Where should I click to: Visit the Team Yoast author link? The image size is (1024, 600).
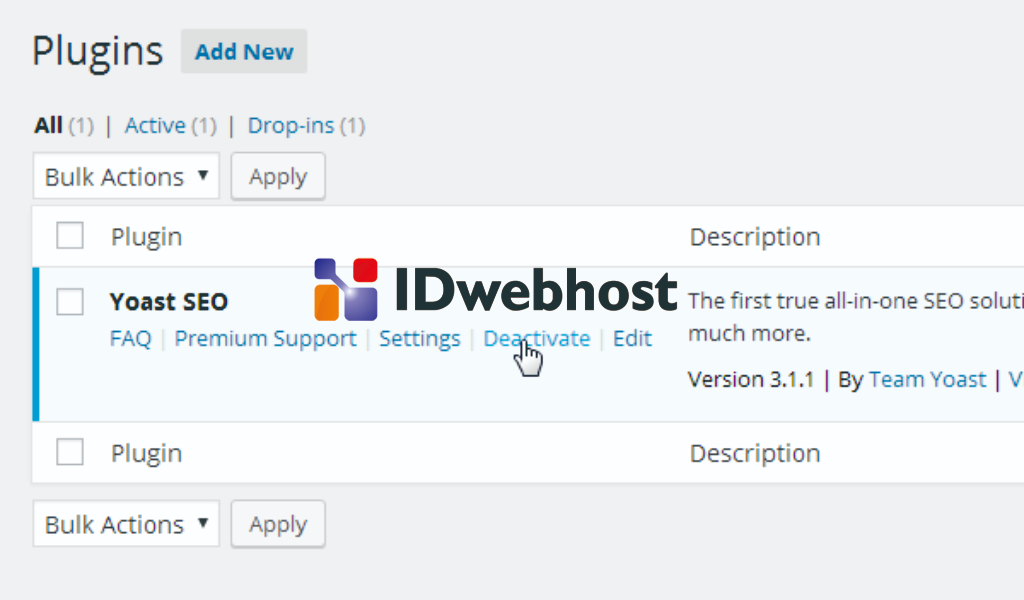tap(927, 380)
